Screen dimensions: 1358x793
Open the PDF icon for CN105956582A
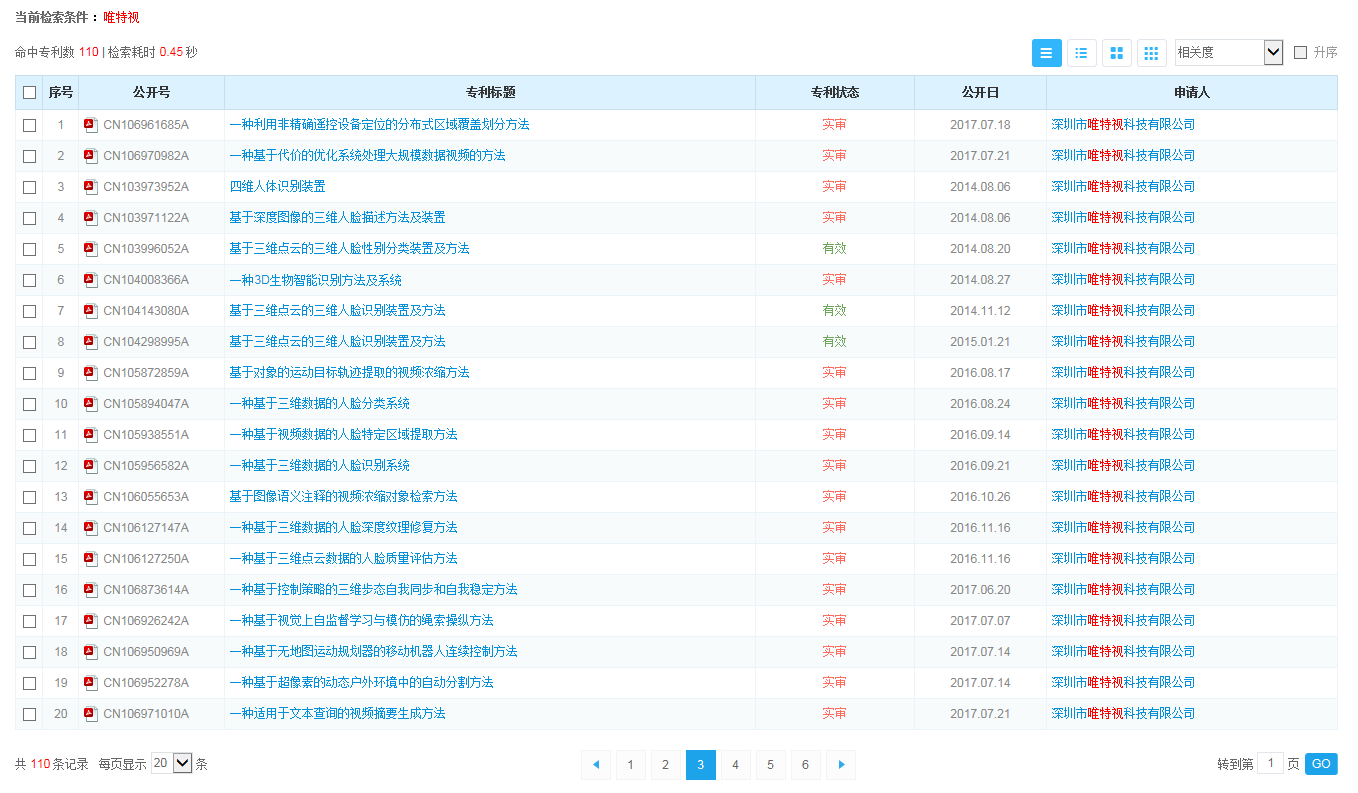click(91, 466)
